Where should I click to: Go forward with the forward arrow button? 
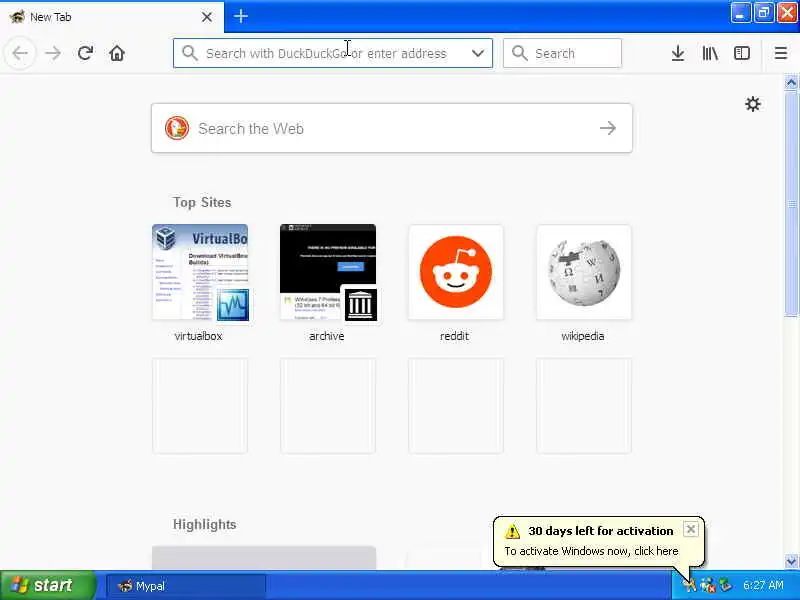[x=53, y=53]
